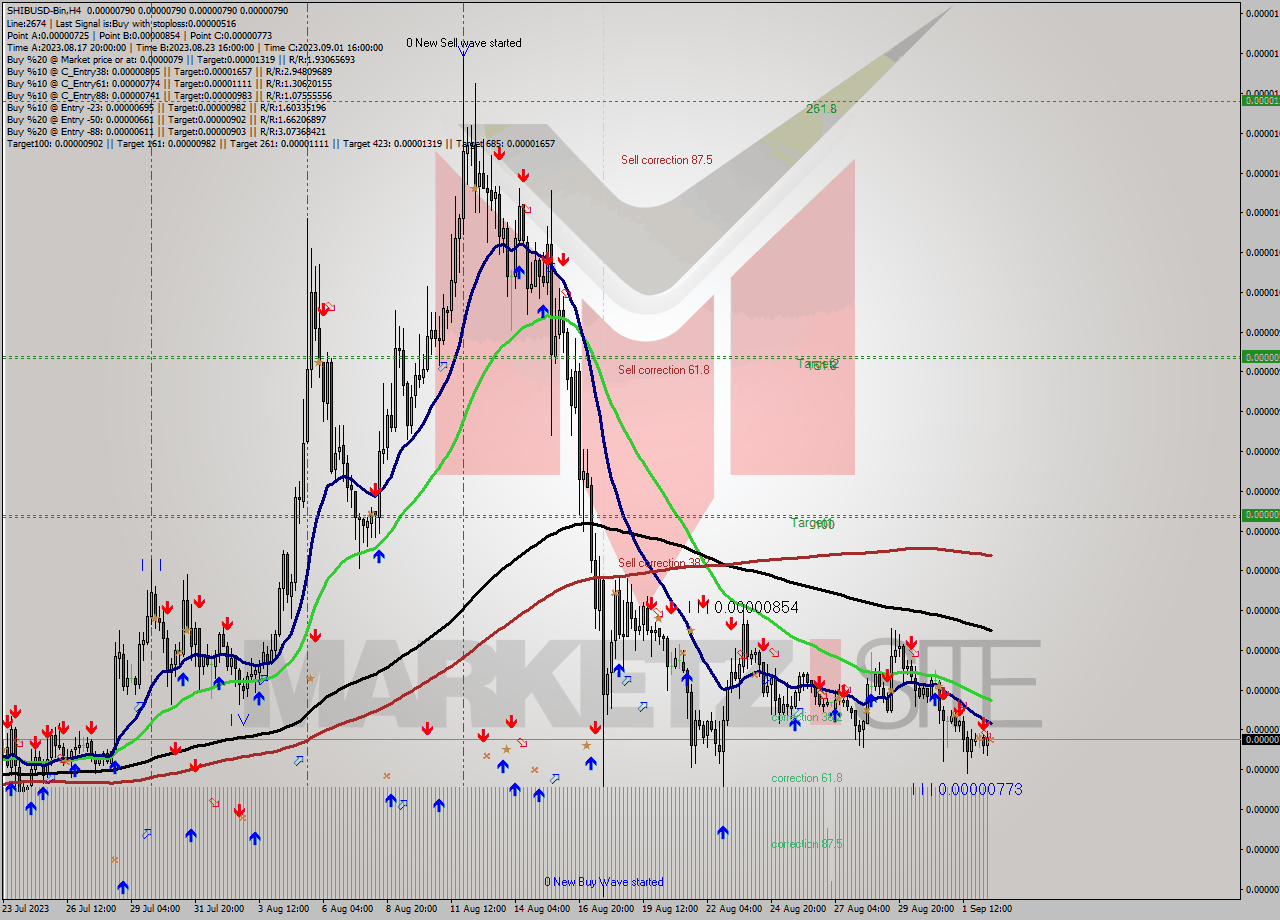Click the 'Buy %20 @ Entry -50' row

pyautogui.click(x=166, y=120)
